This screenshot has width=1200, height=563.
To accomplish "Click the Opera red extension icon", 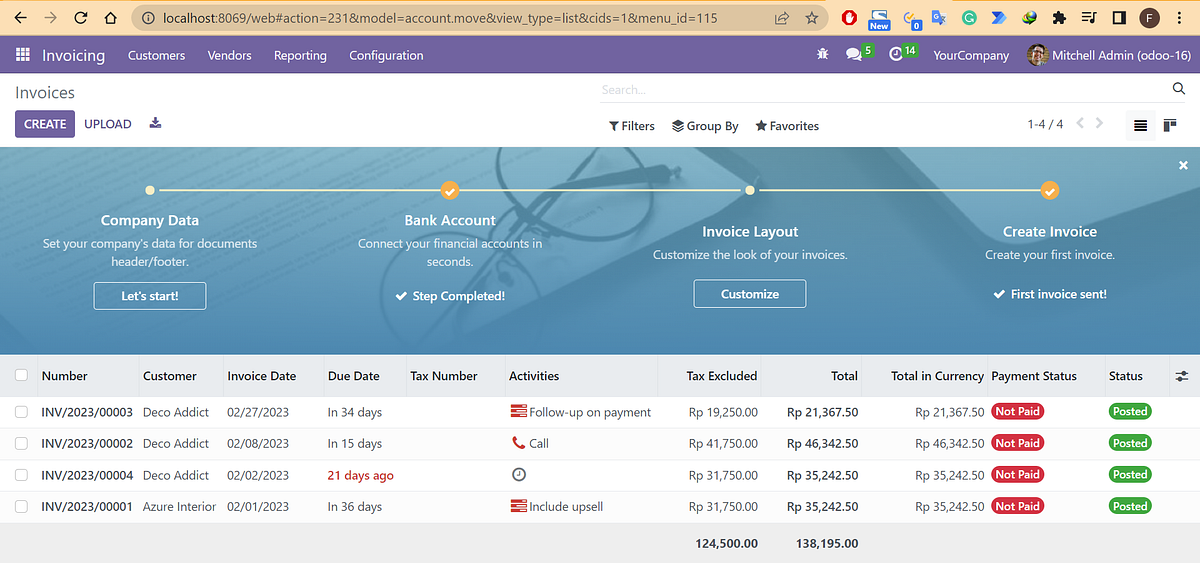I will 849,18.
